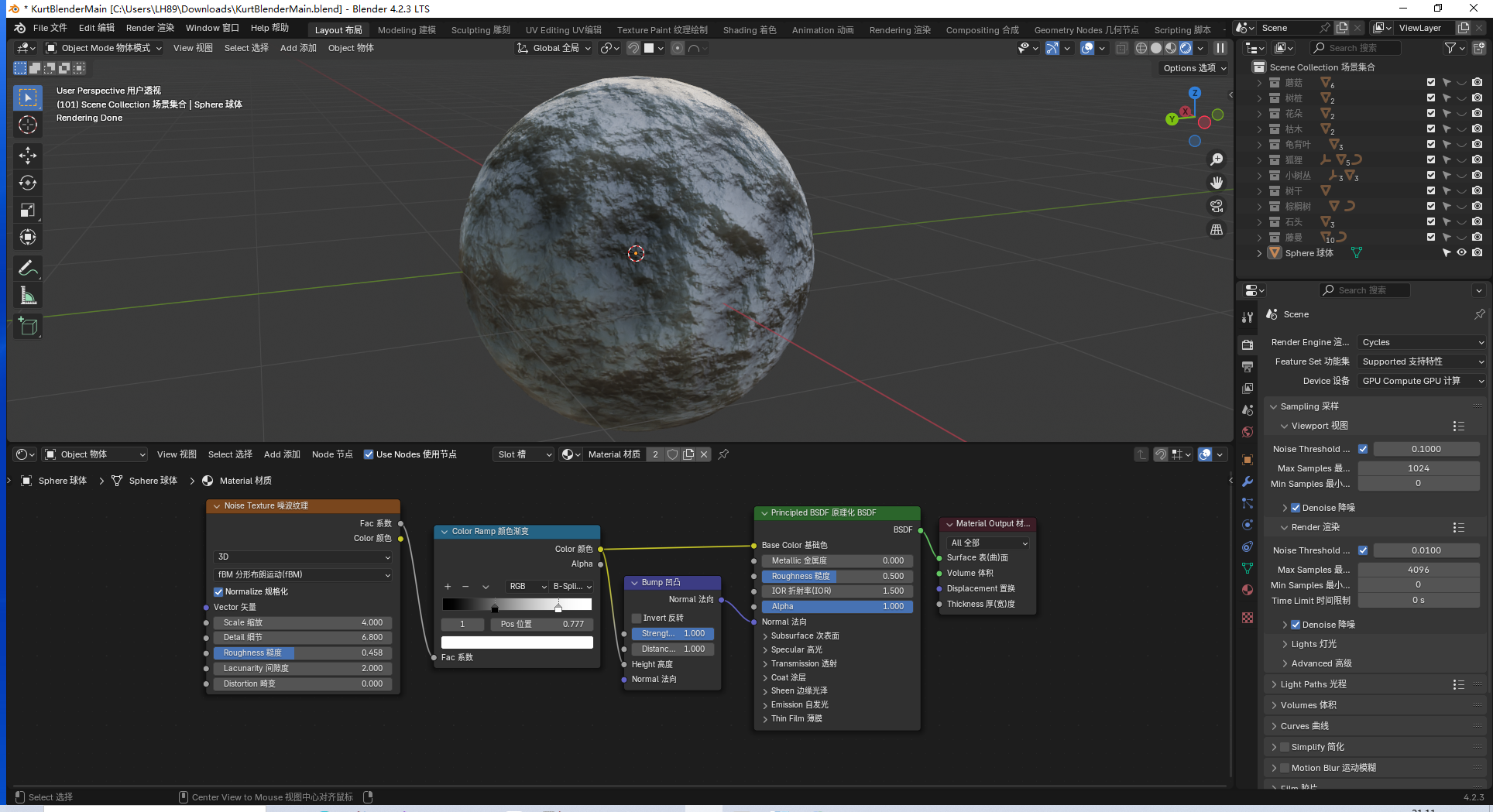Select the Move tool in viewport toolbar
The image size is (1493, 812).
click(x=28, y=156)
